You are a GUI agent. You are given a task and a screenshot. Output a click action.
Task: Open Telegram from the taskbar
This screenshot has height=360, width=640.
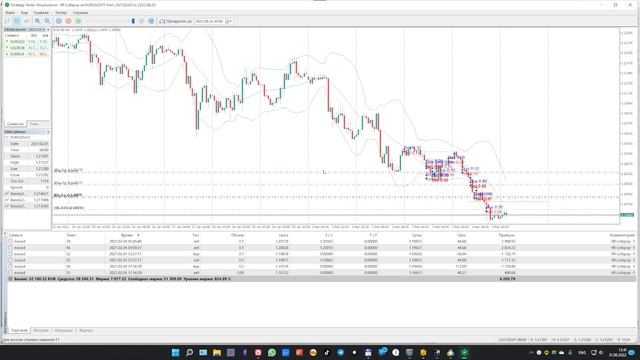point(340,353)
